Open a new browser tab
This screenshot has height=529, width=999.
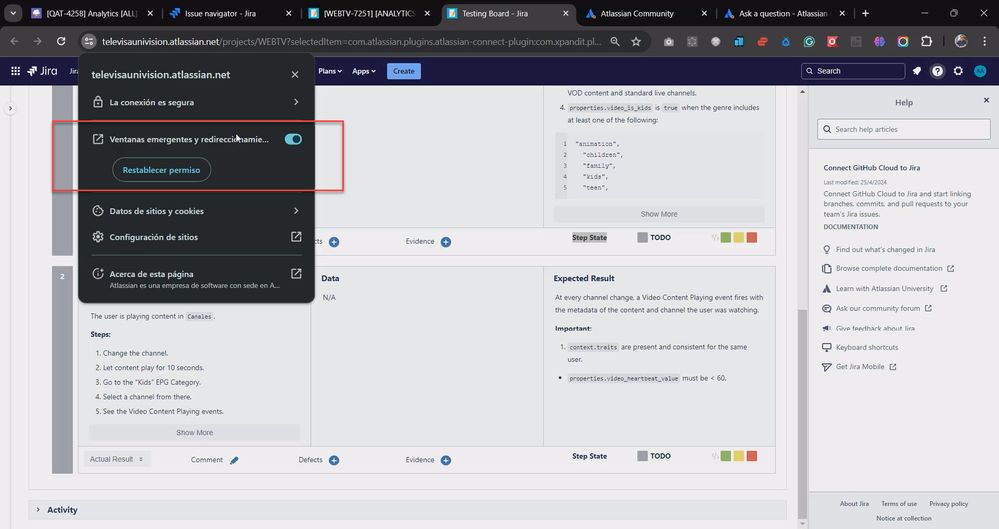coord(865,13)
